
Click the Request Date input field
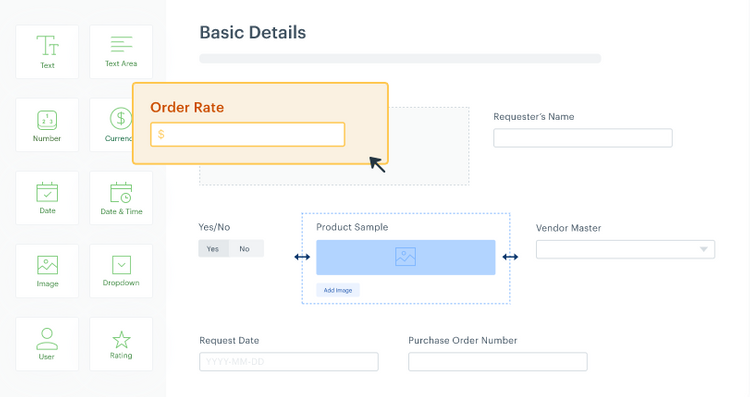[x=289, y=362]
